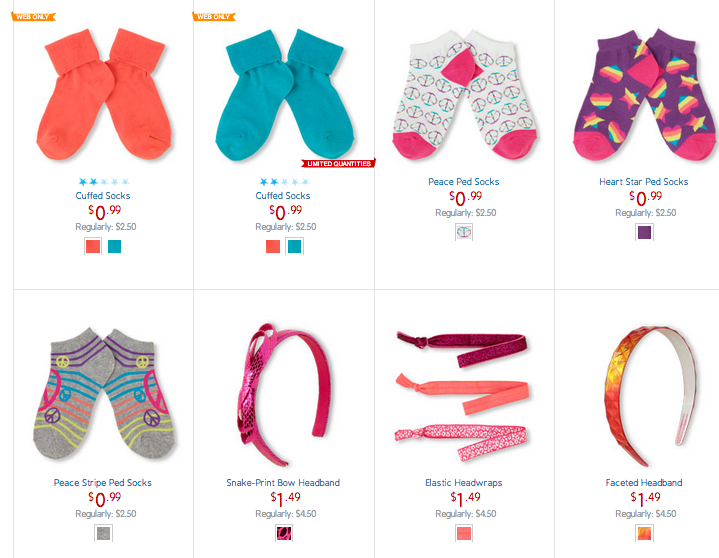
Task: Choose coral swatch under second Cuffed Socks
Action: point(273,246)
